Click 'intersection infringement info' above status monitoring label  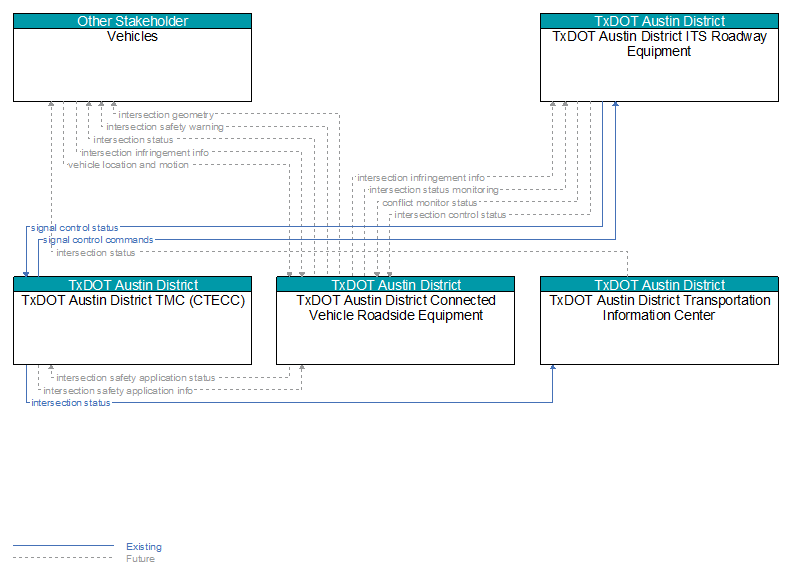421,178
